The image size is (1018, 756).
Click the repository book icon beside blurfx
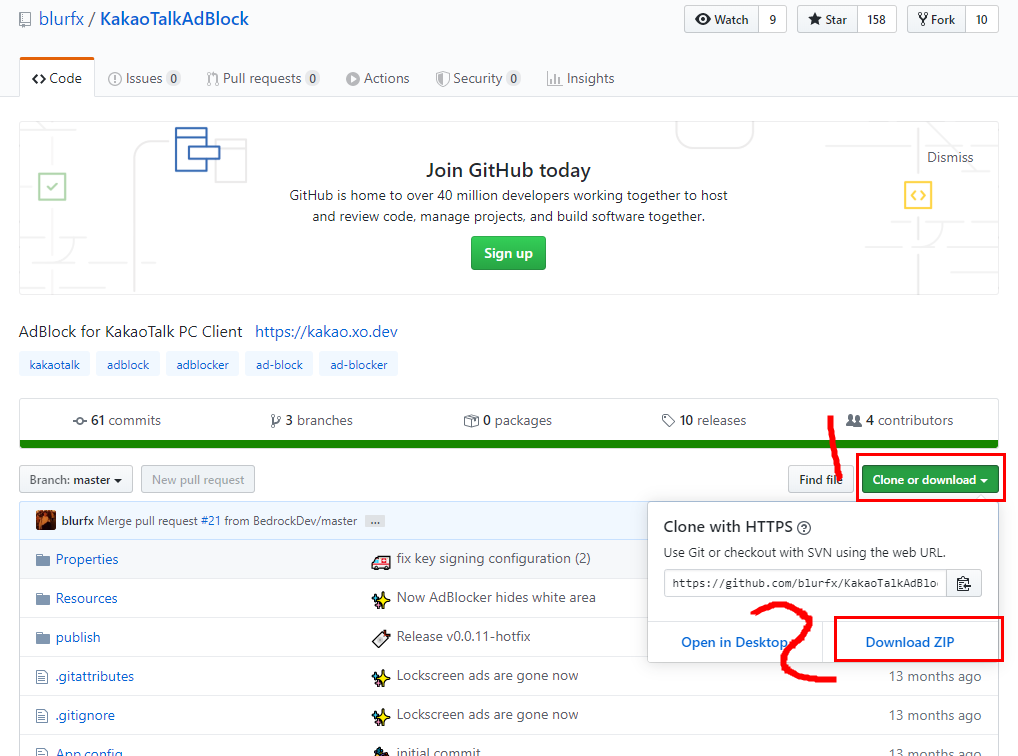[x=25, y=19]
